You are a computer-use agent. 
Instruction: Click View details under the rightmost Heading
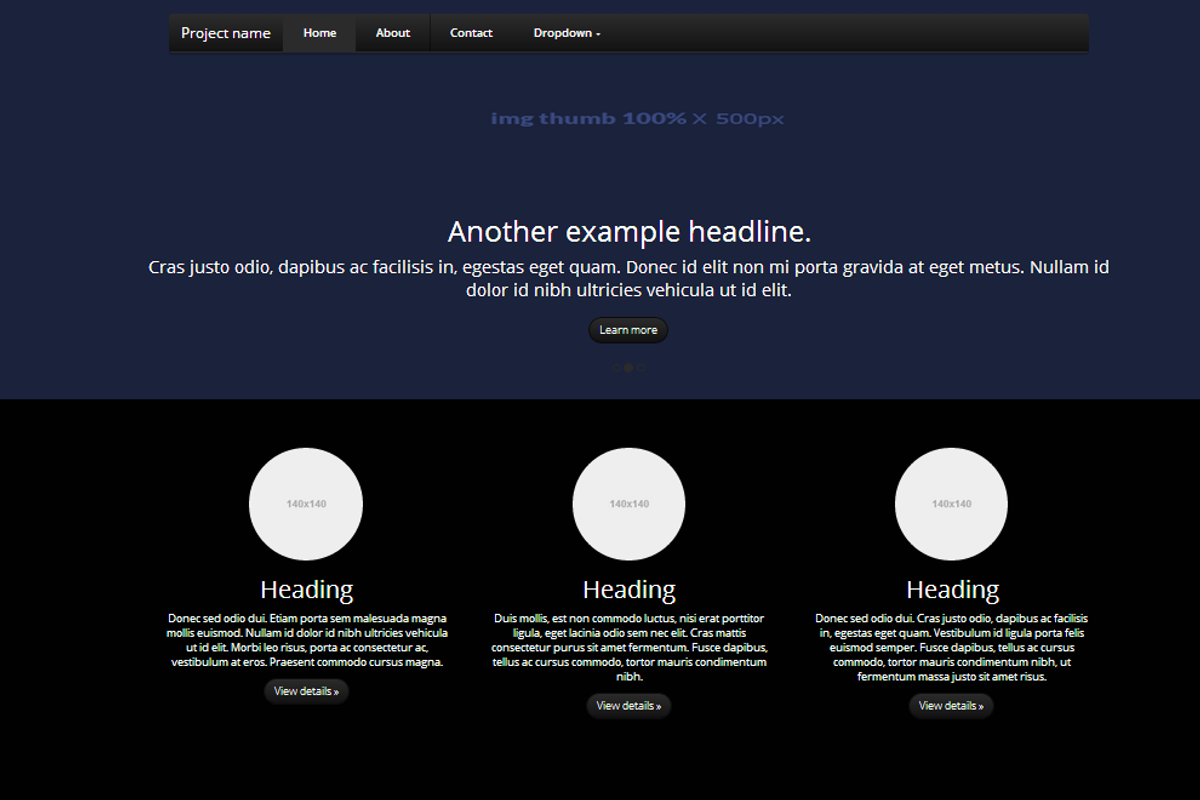coord(951,705)
